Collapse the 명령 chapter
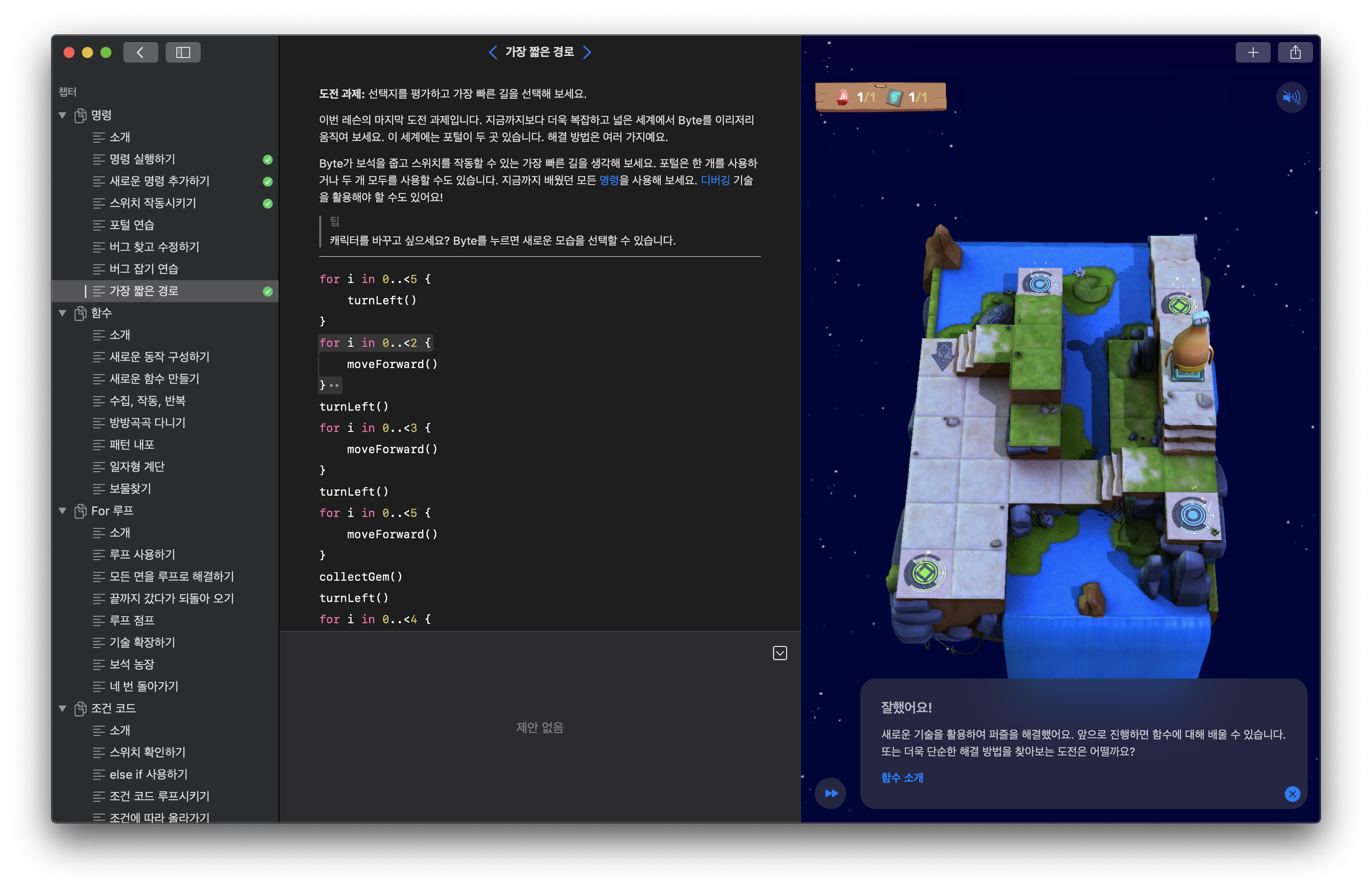 tap(62, 115)
